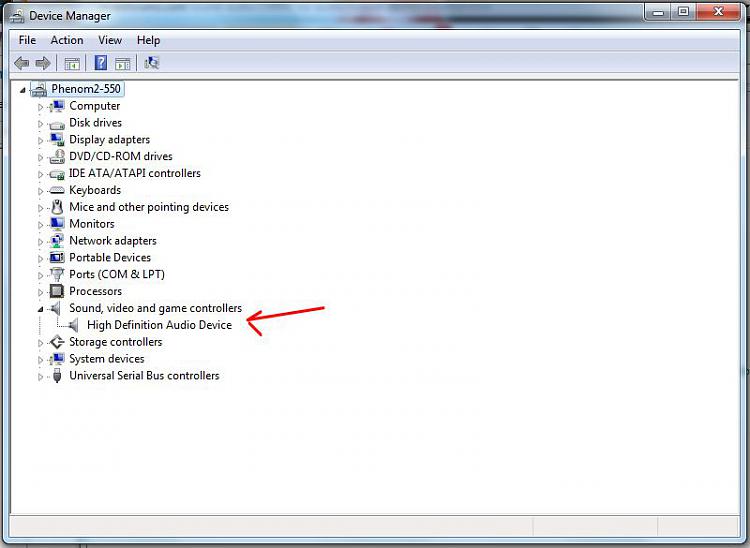Expand the Display adapters arrow

tap(40, 141)
